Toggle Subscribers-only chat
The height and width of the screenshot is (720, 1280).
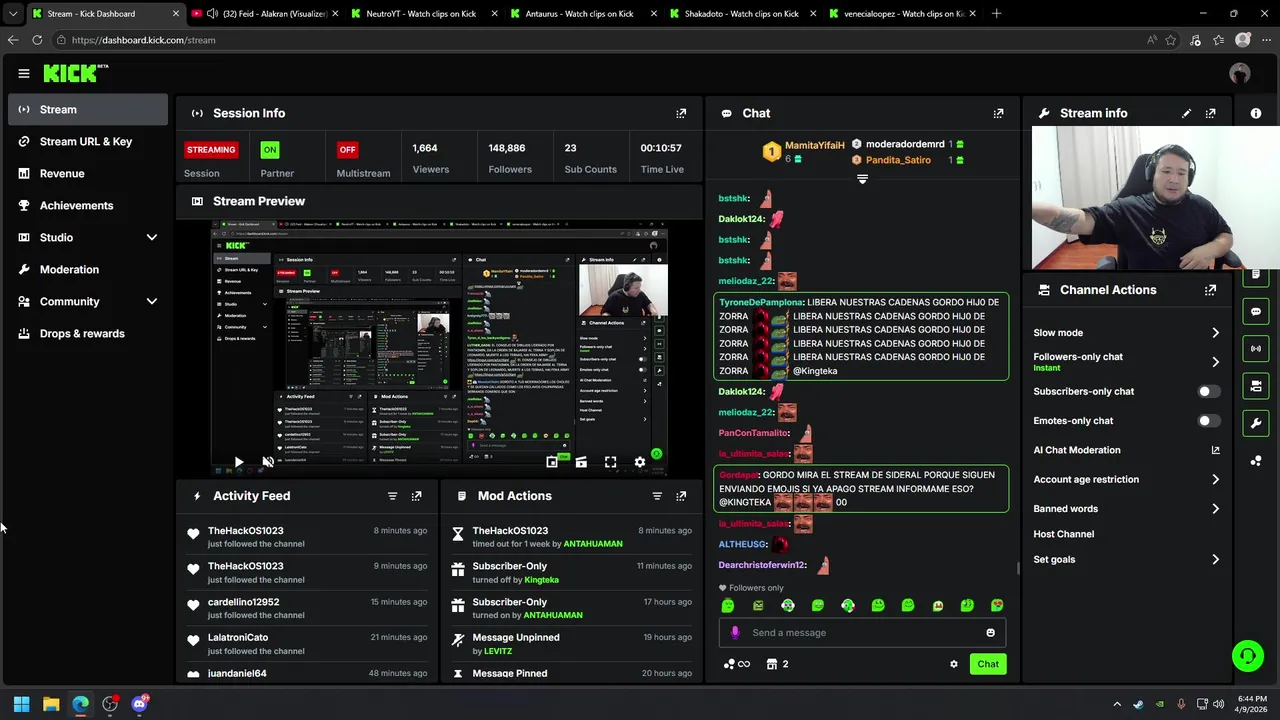[x=1208, y=391]
